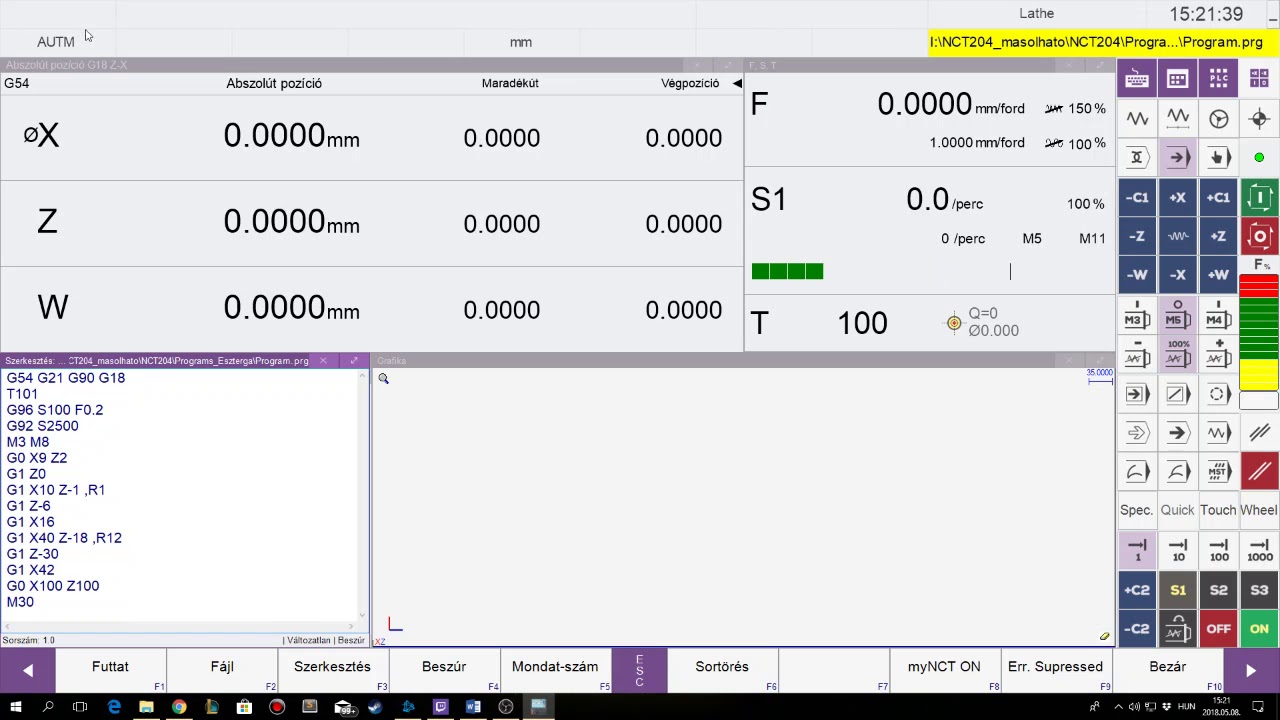The width and height of the screenshot is (1280, 720).
Task: Toggle the M5 spindle stop button
Action: pyautogui.click(x=1178, y=314)
